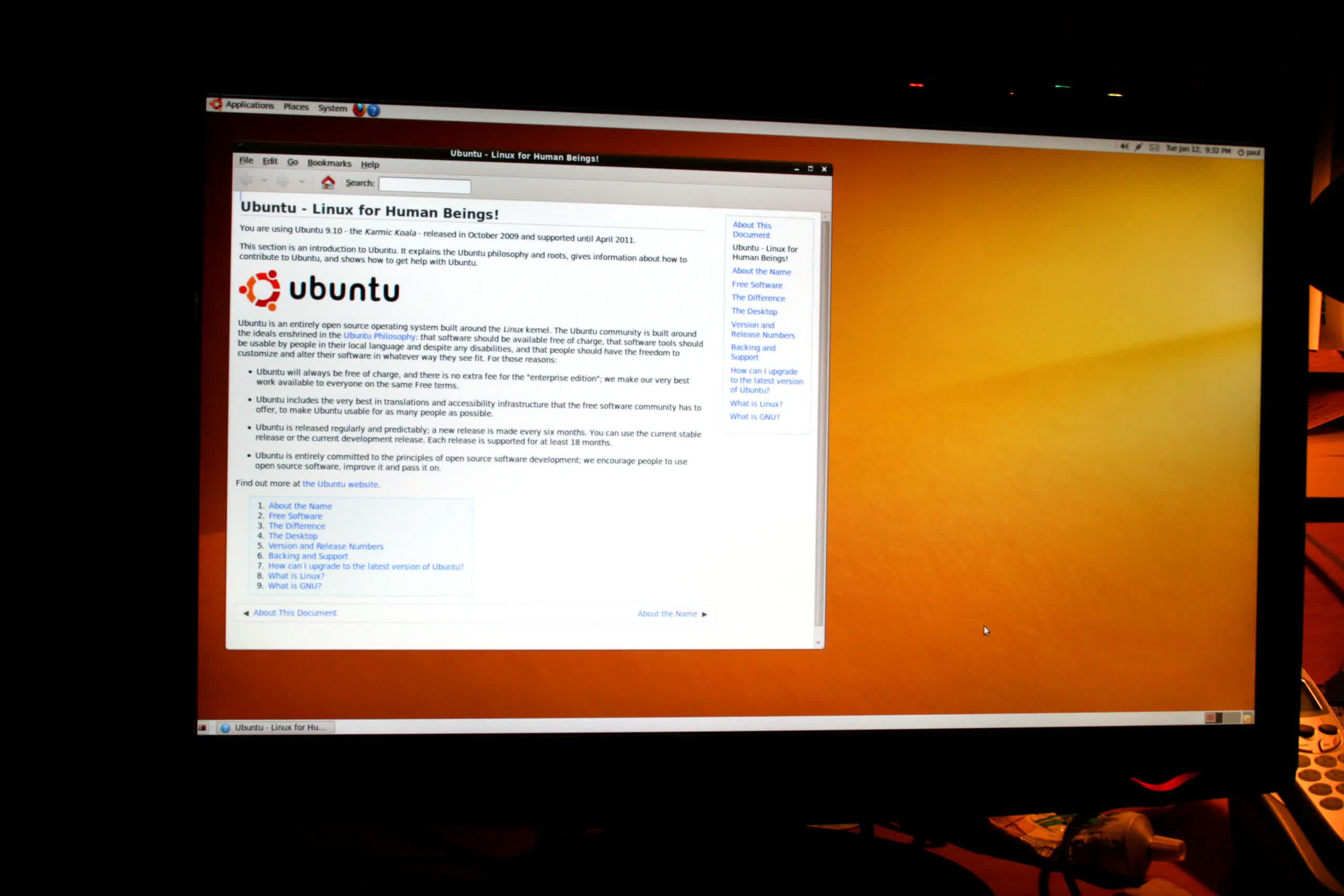Image resolution: width=1344 pixels, height=896 pixels.
Task: Open 'About This Document' in the sidebar
Action: pyautogui.click(x=752, y=230)
